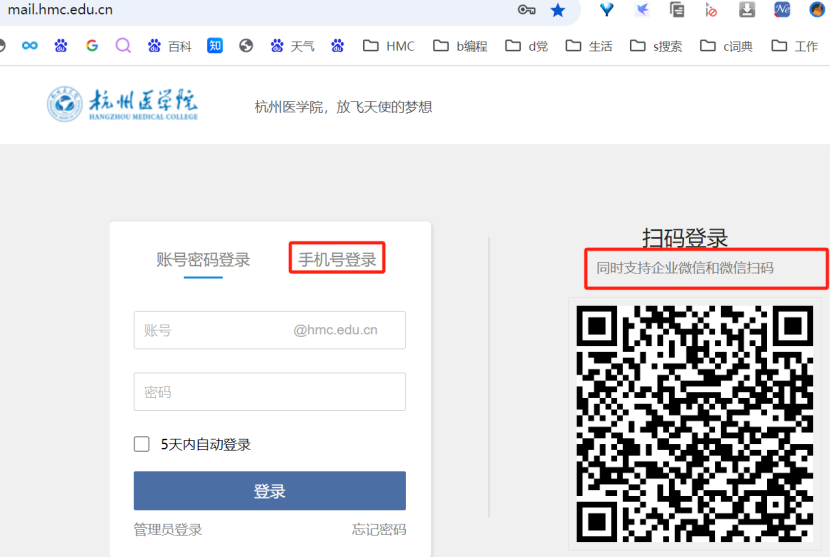Enable the 5天内自动登录 checkbox
The image size is (831, 558).
[142, 444]
